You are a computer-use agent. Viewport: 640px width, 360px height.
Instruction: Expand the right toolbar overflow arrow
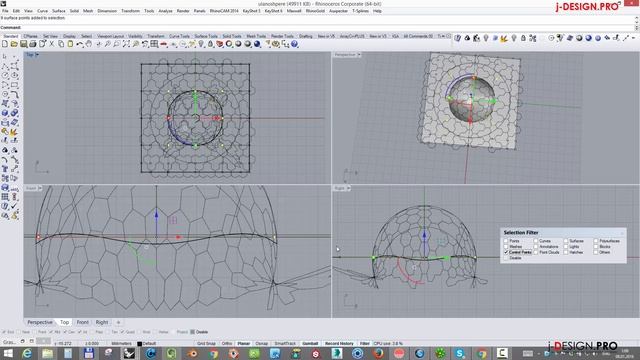click(x=634, y=38)
